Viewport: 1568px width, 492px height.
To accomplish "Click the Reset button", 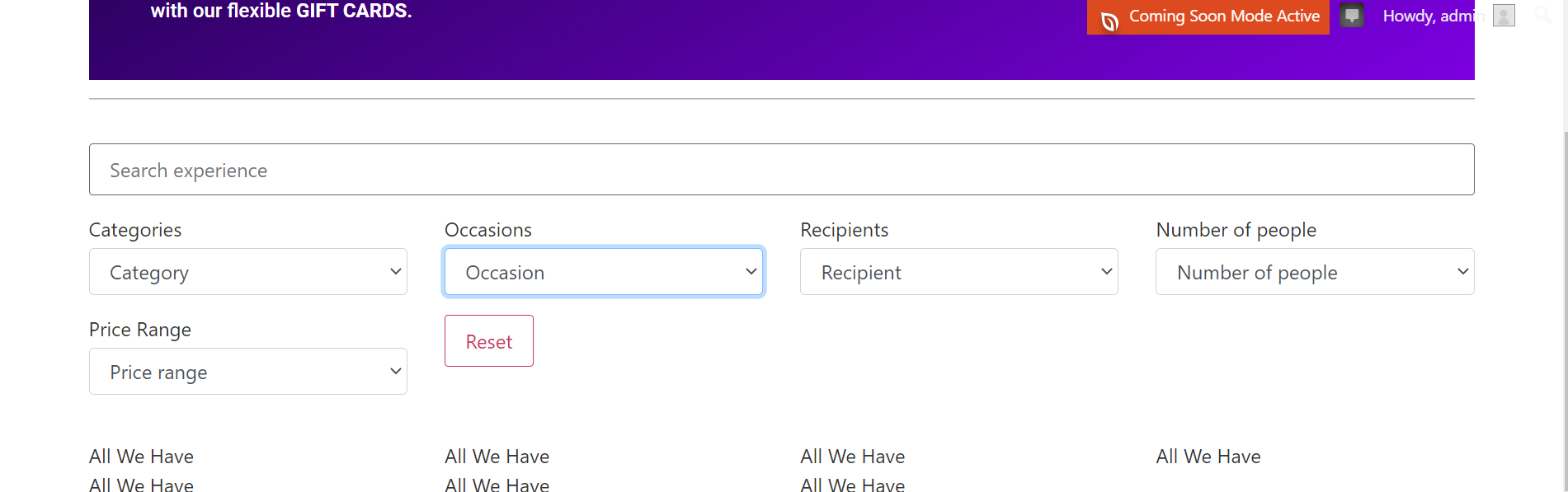I will 489,341.
